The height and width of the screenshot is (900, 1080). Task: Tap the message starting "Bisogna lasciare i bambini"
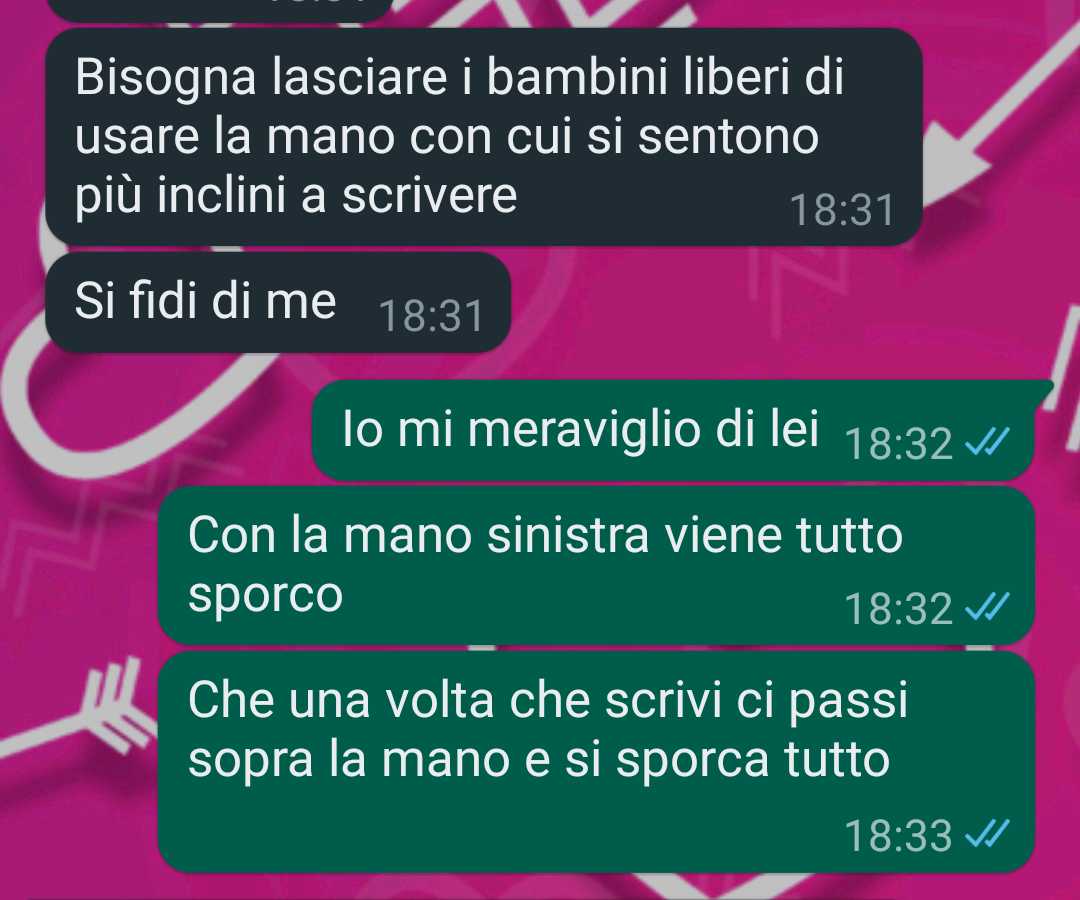click(484, 137)
